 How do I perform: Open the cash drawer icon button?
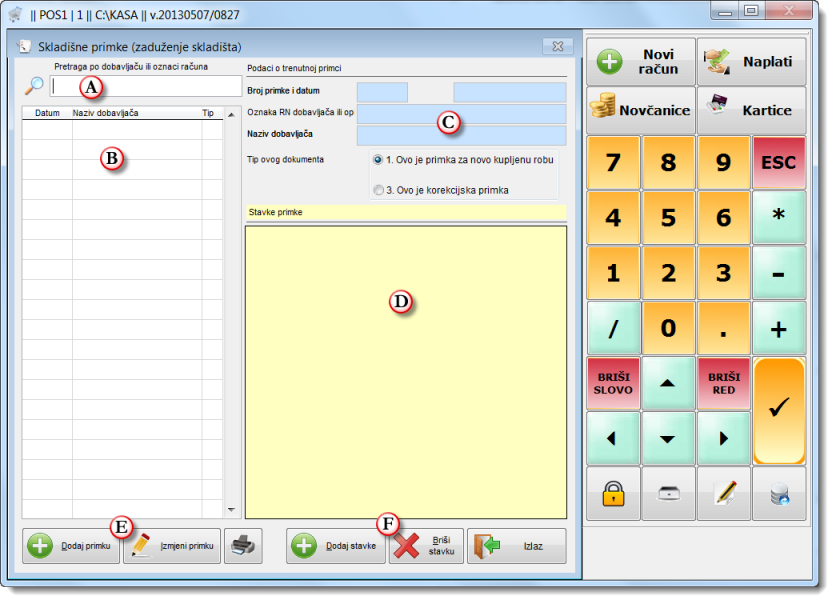[668, 493]
